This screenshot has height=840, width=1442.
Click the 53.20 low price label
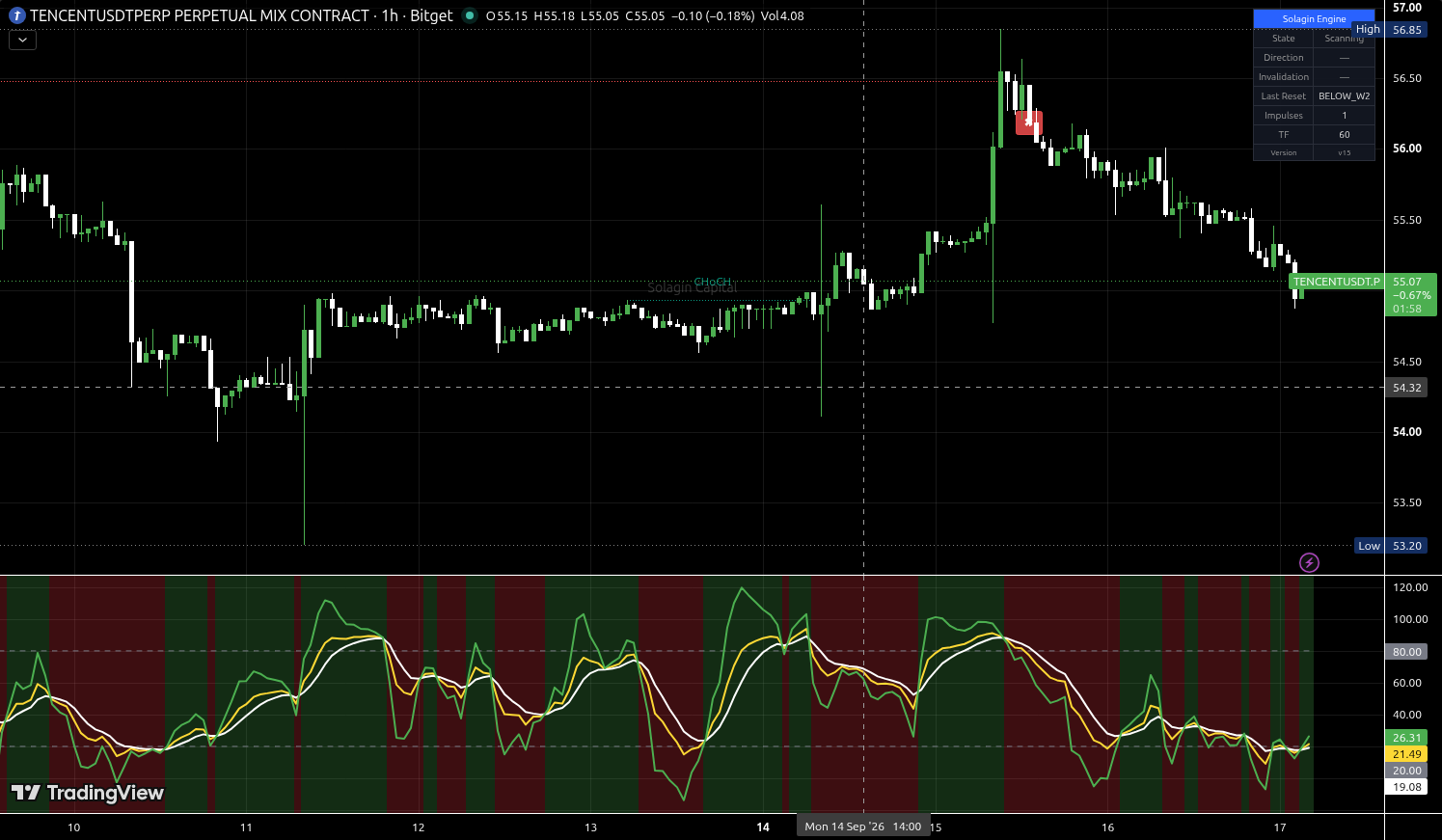(1407, 546)
